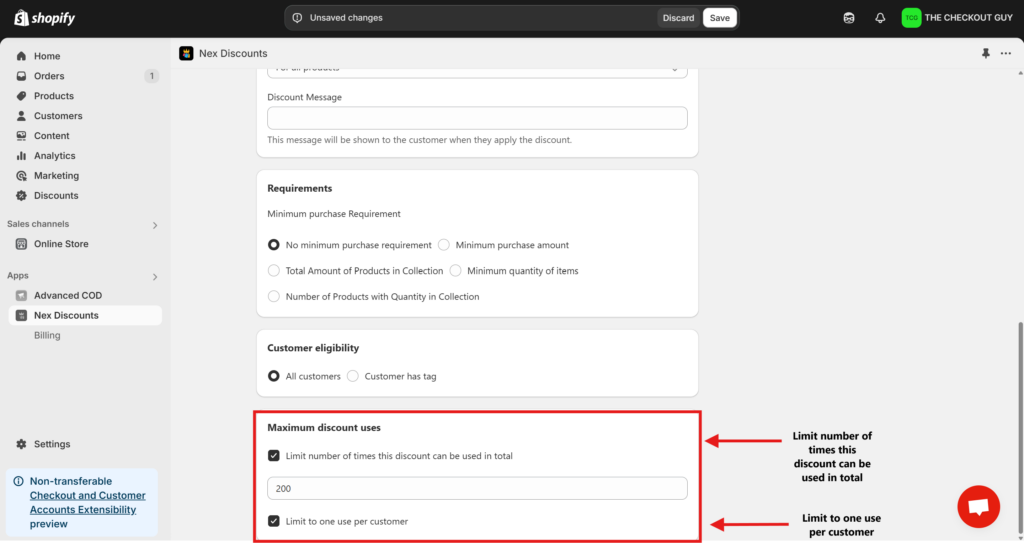Image resolution: width=1024 pixels, height=543 pixels.
Task: Expand the Apps section chevron
Action: 155,276
